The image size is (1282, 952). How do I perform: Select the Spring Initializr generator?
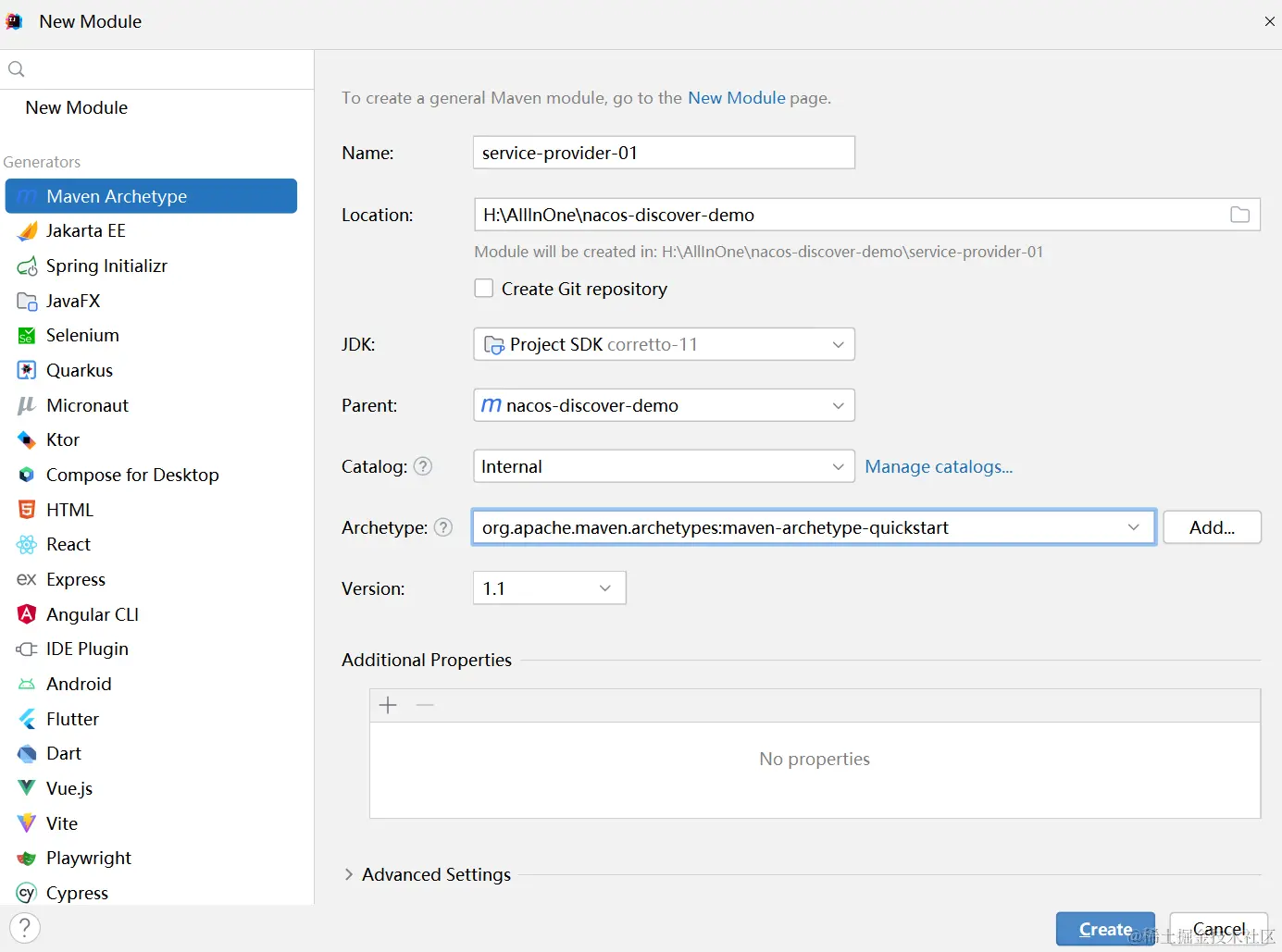click(x=106, y=266)
